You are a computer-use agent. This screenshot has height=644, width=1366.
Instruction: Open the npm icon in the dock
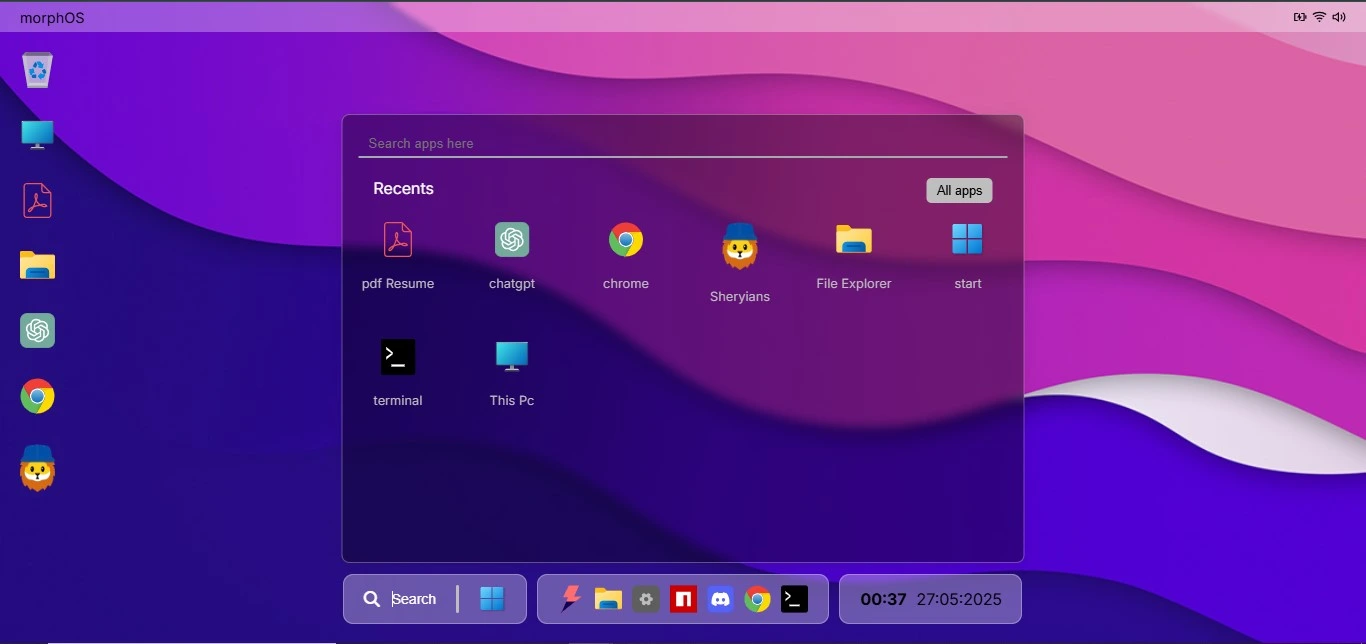683,599
